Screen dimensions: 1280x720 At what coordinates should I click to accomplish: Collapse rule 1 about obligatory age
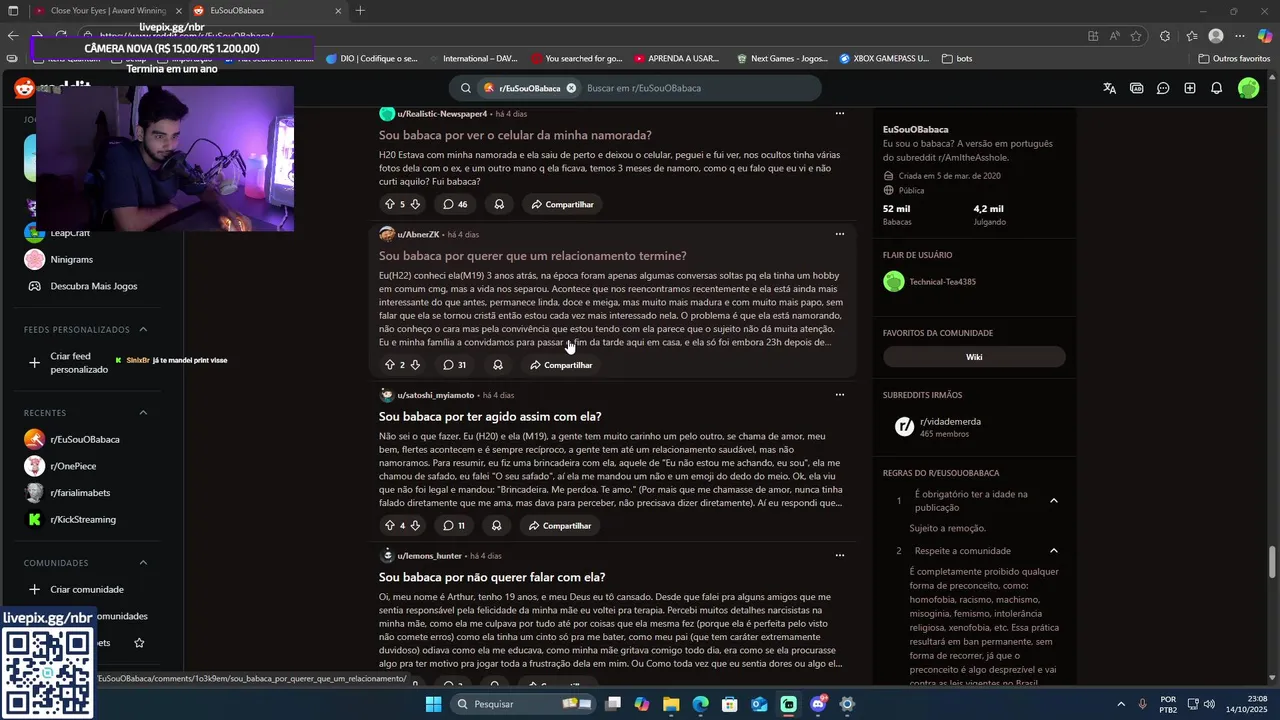[x=1053, y=500]
